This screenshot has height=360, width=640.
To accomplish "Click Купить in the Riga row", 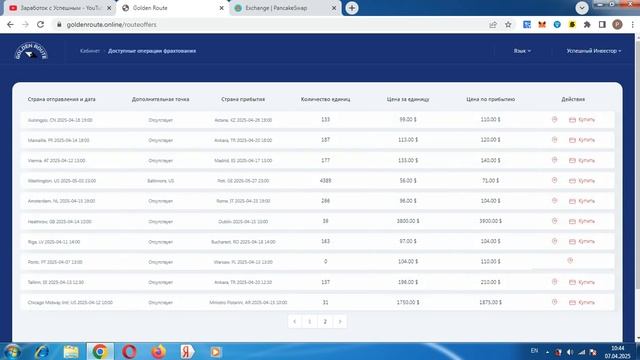I will 582,241.
